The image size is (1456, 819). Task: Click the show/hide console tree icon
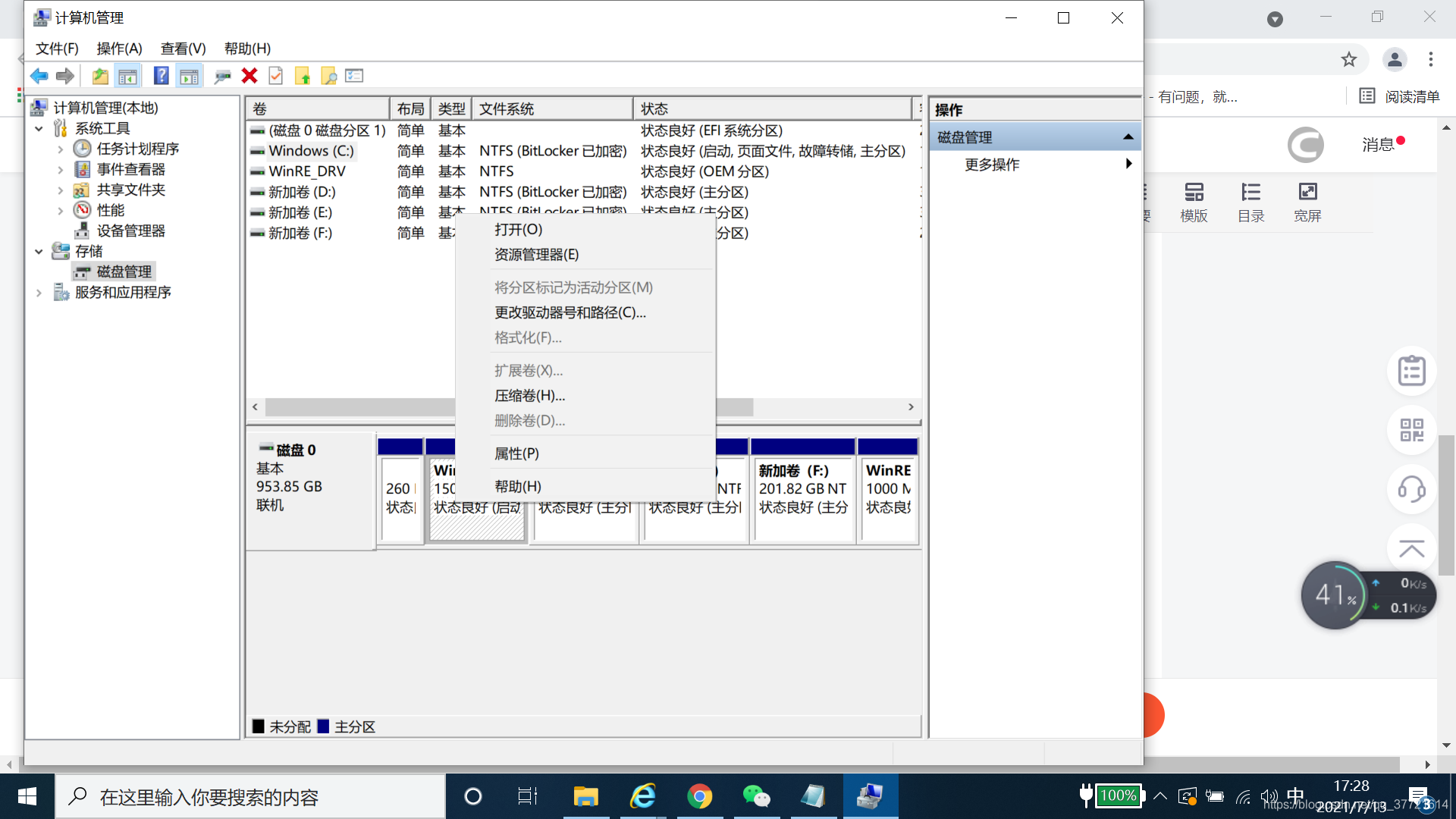tap(128, 76)
